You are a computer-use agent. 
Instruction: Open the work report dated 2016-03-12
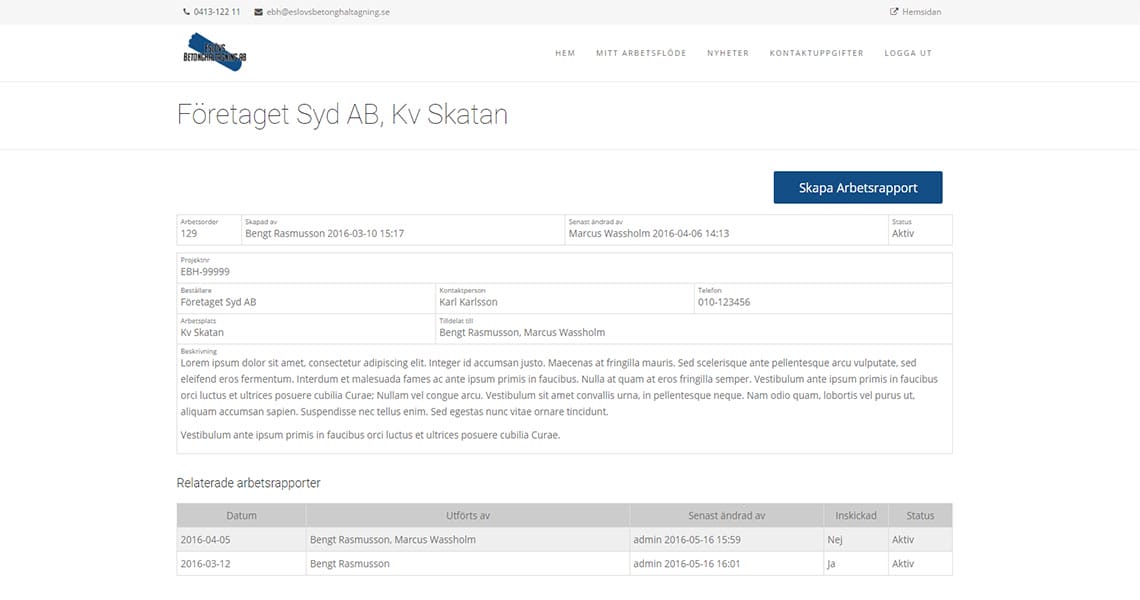(x=206, y=564)
